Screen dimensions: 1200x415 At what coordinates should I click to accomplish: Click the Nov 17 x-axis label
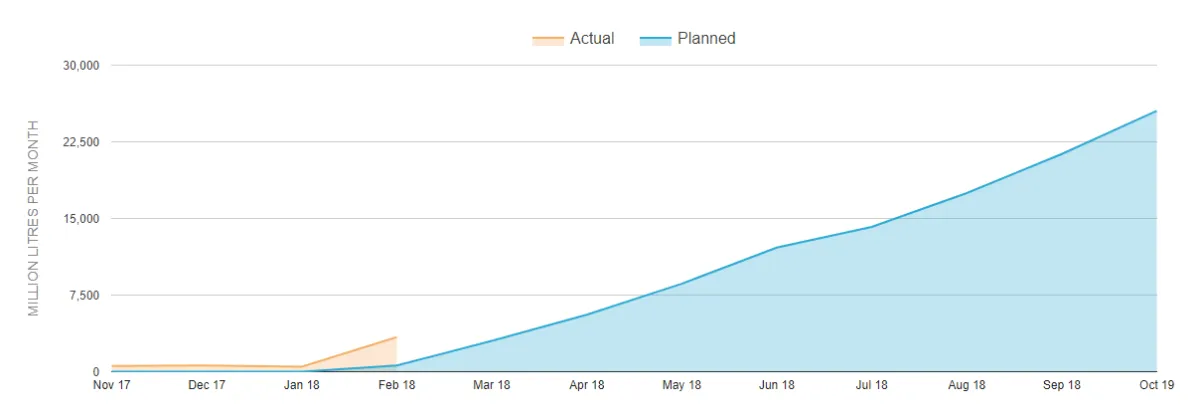click(x=111, y=385)
